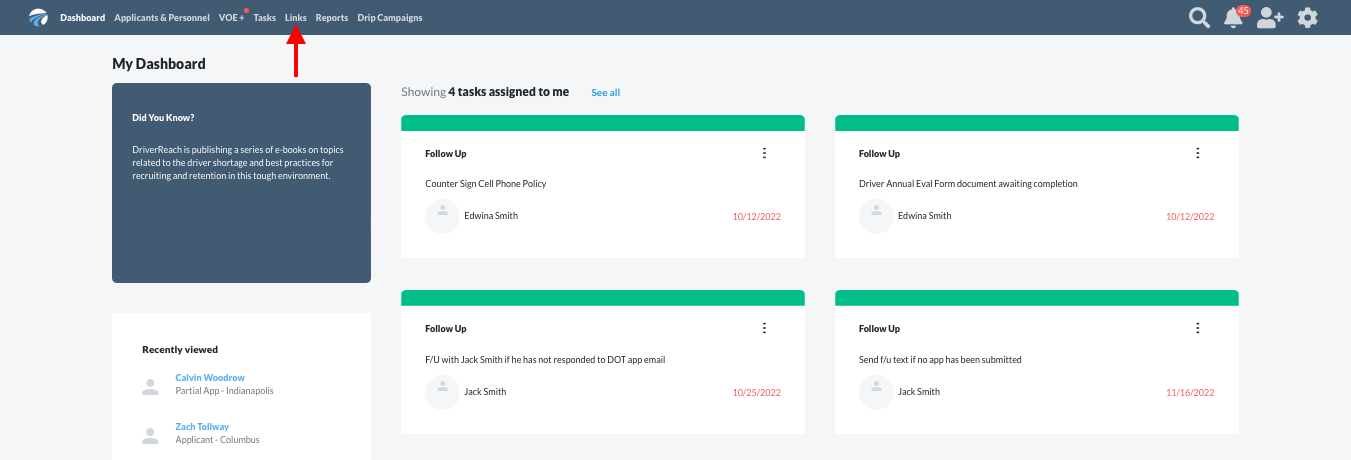Click the avatar icon beside Calvin Woodrow
This screenshot has height=460, width=1351.
tap(150, 386)
